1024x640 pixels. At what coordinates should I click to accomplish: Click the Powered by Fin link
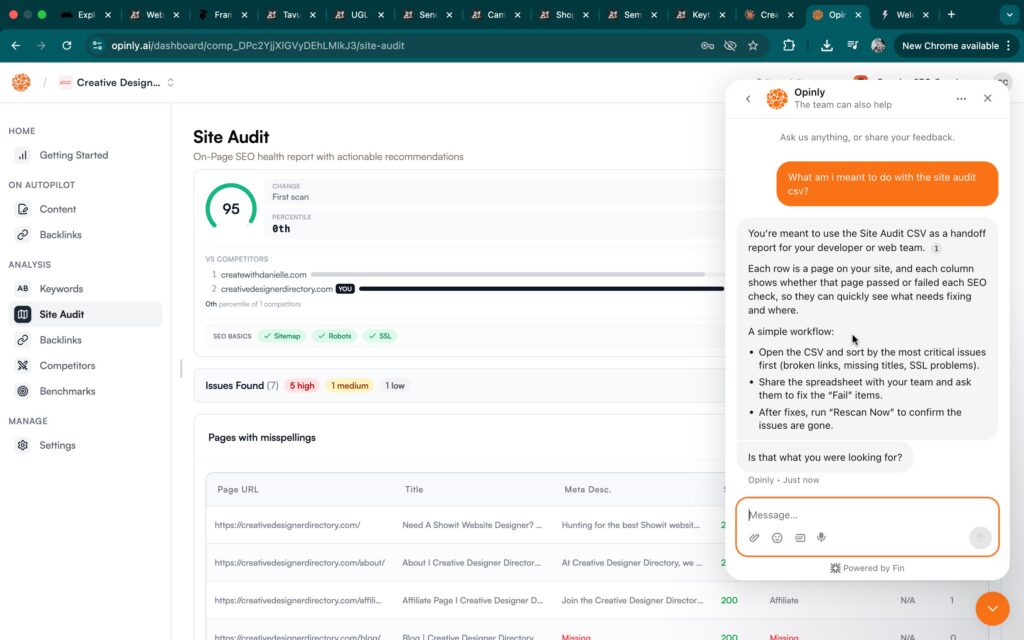pos(867,568)
